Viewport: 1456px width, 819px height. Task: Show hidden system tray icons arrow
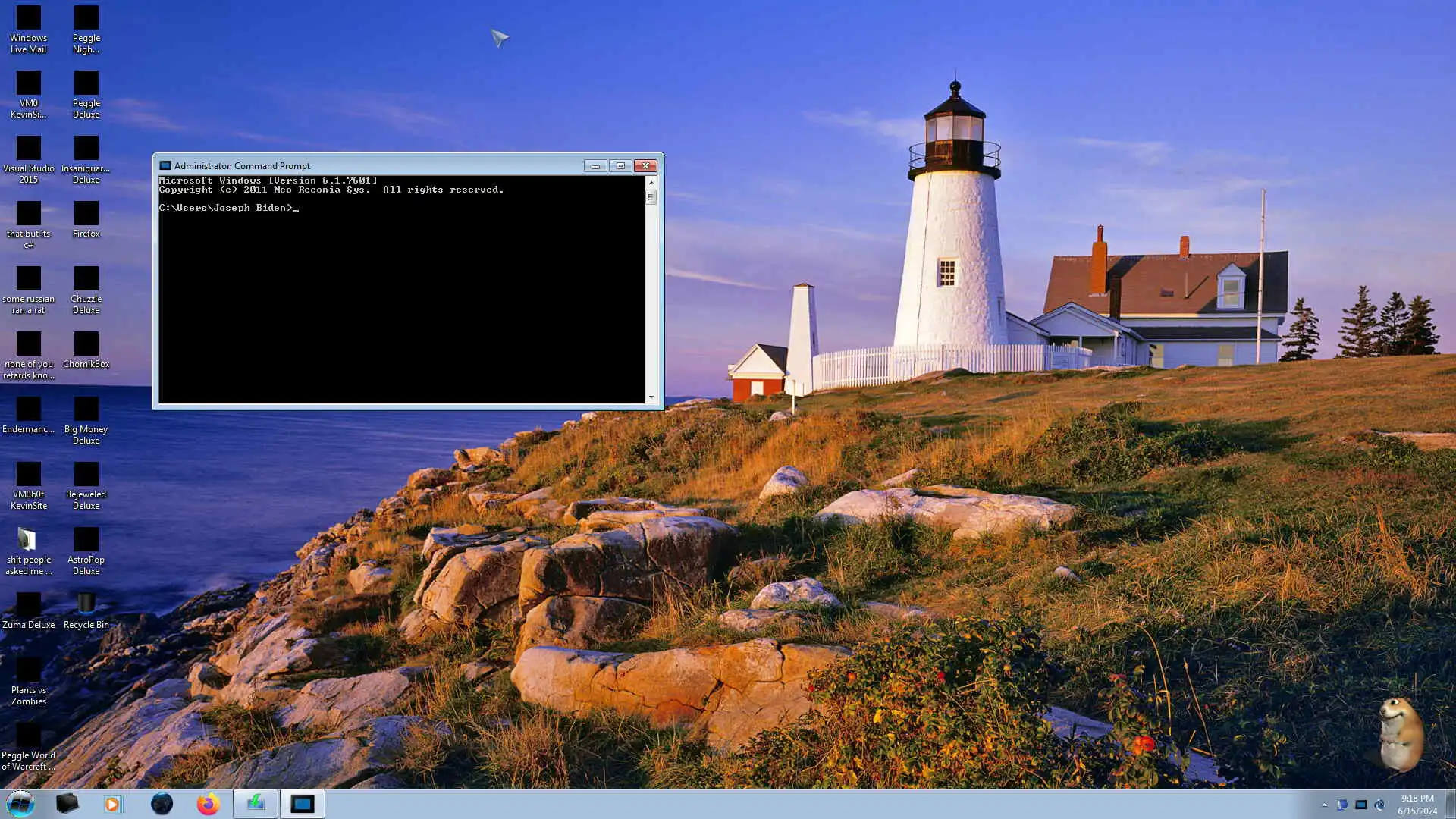coord(1324,805)
